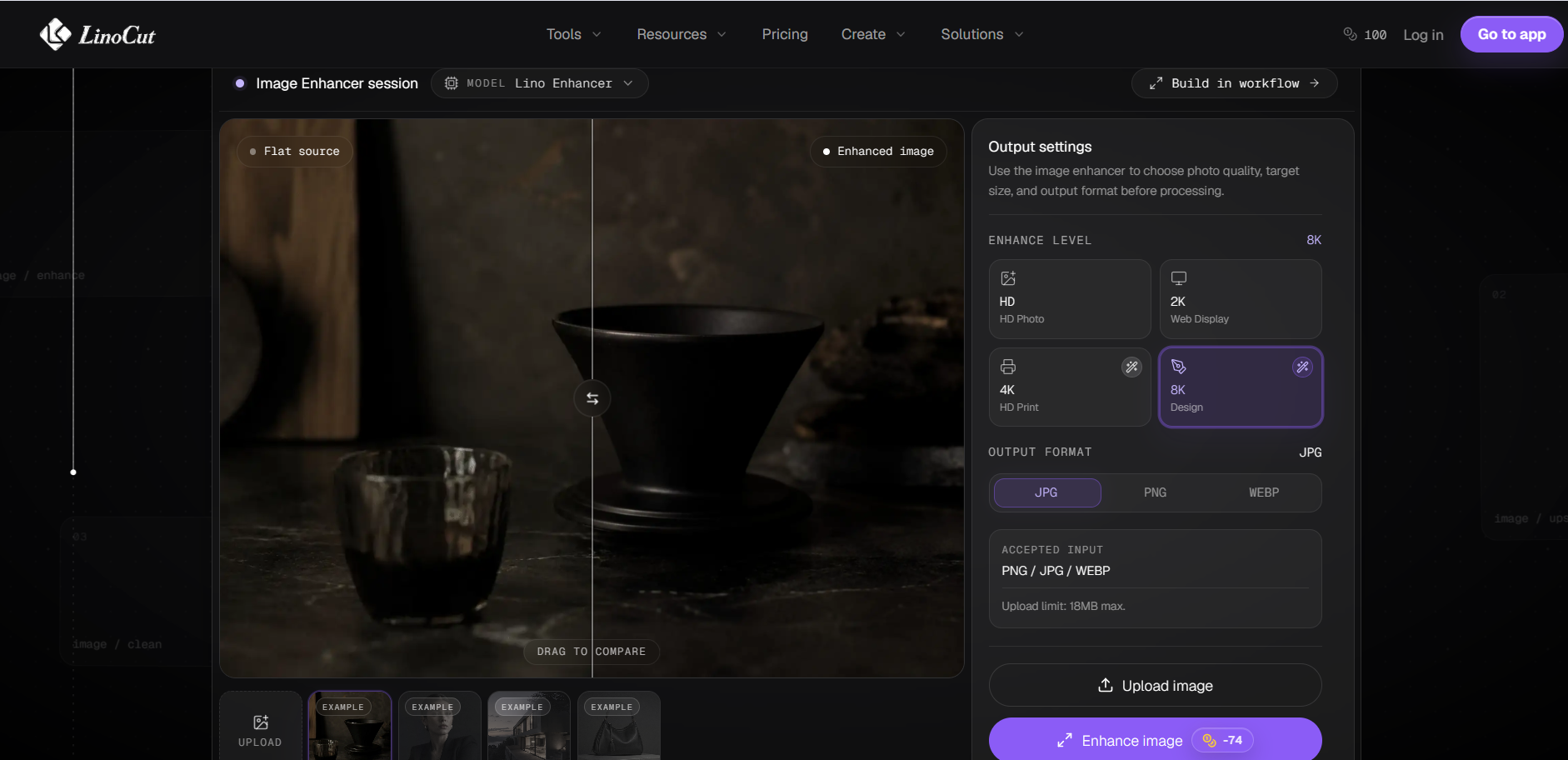Expand the Tools menu
The image size is (1568, 760).
(573, 34)
